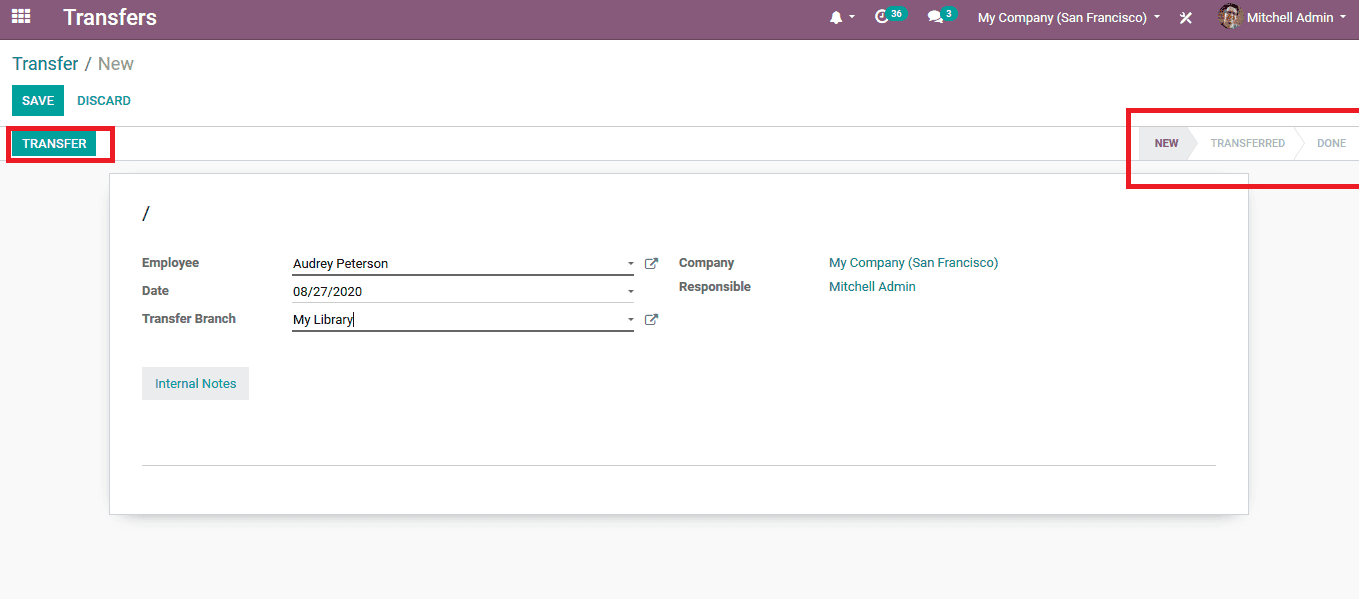Click the notification bell icon
This screenshot has height=599, width=1359.
point(836,17)
